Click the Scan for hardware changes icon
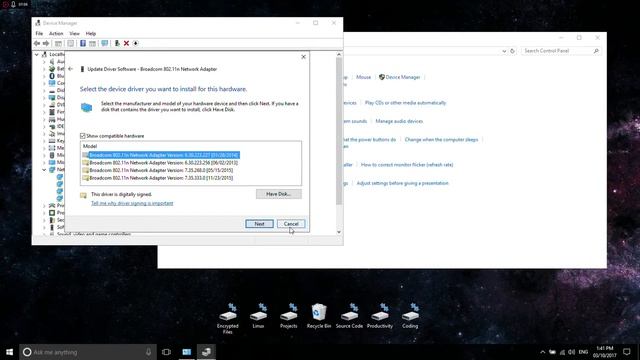Screen dimensions: 640x360 click(105, 43)
